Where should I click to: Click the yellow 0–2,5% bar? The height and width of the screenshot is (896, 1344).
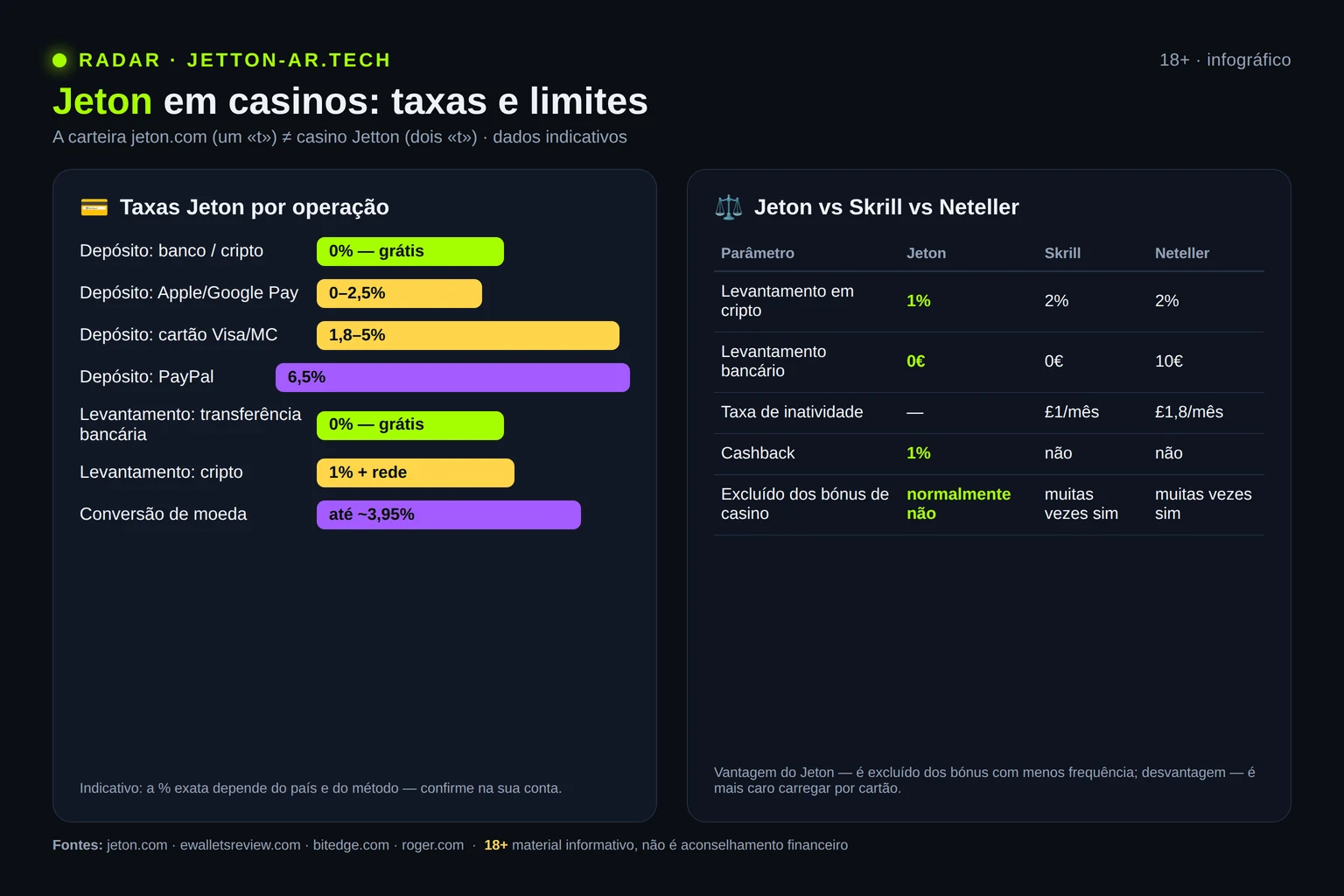[x=399, y=293]
